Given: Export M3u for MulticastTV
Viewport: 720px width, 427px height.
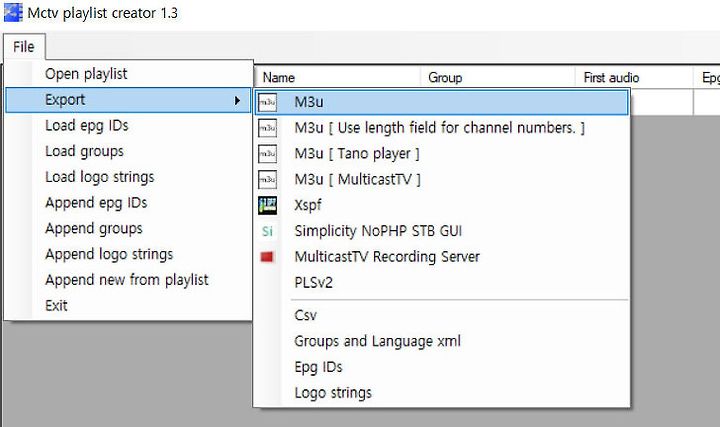Looking at the screenshot, I should [x=442, y=180].
